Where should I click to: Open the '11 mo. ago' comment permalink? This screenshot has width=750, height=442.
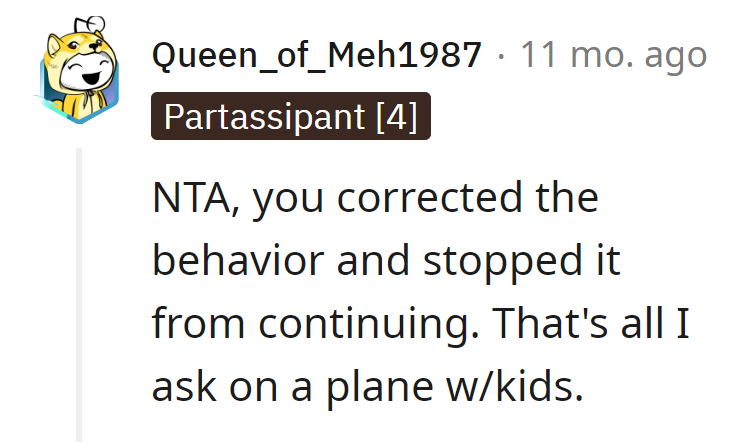614,55
